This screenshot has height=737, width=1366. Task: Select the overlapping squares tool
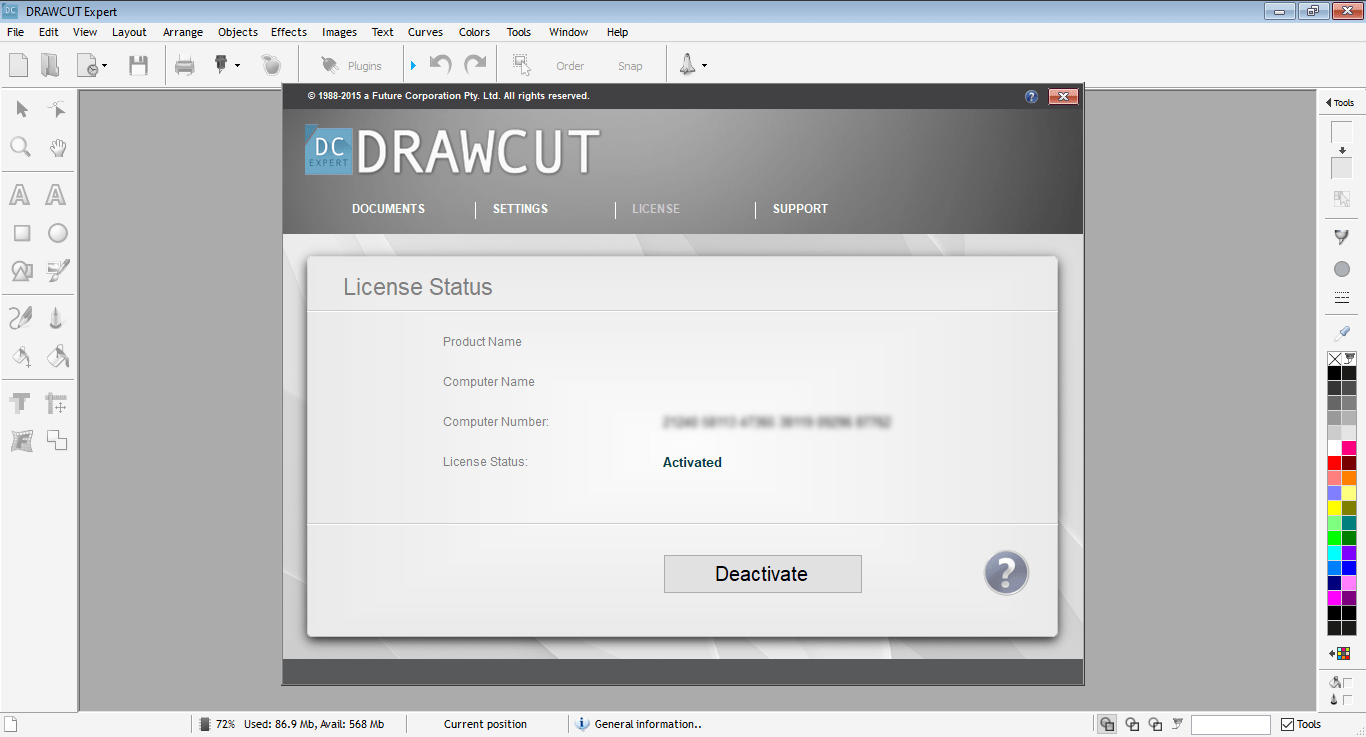point(57,441)
